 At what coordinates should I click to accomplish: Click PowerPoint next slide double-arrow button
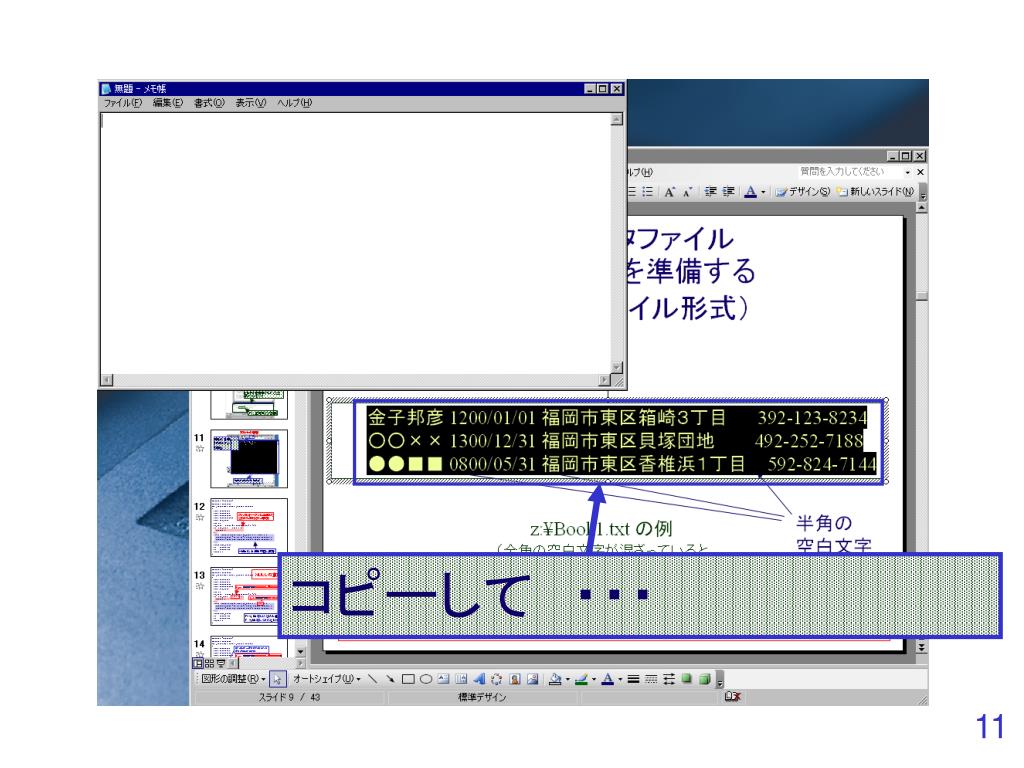pos(921,647)
